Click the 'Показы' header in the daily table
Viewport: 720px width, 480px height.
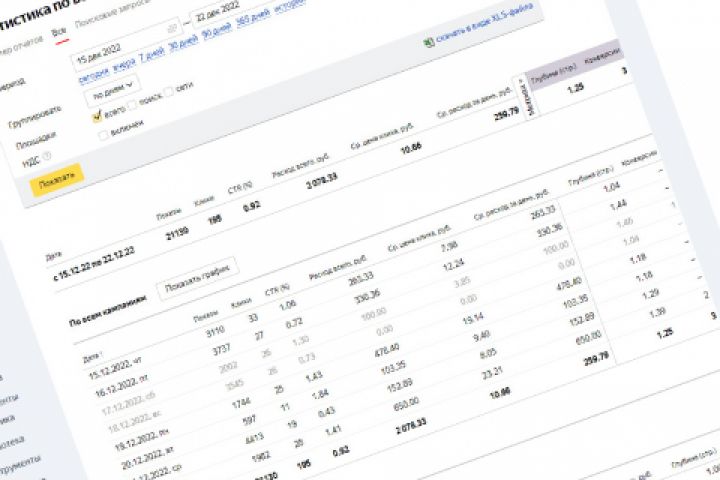point(205,316)
